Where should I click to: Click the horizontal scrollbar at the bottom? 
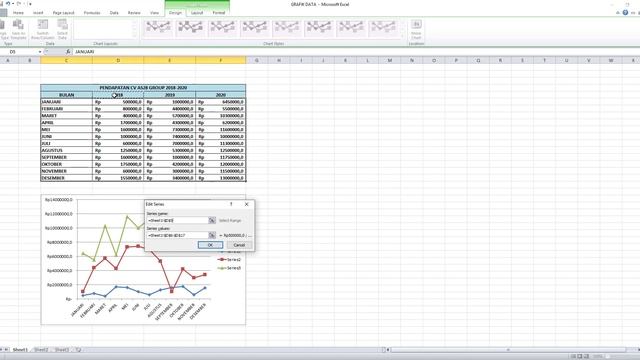(x=508, y=350)
